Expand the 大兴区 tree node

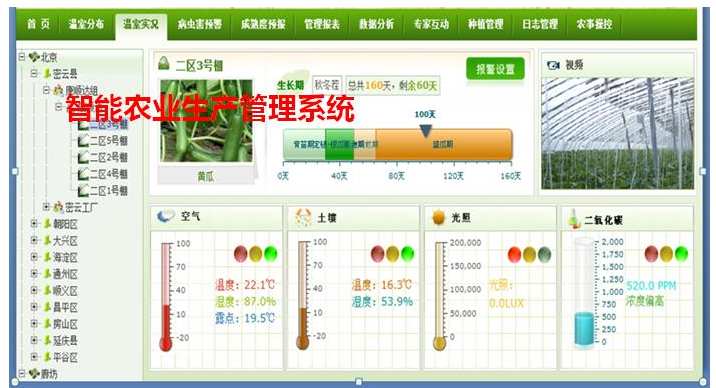pyautogui.click(x=34, y=240)
